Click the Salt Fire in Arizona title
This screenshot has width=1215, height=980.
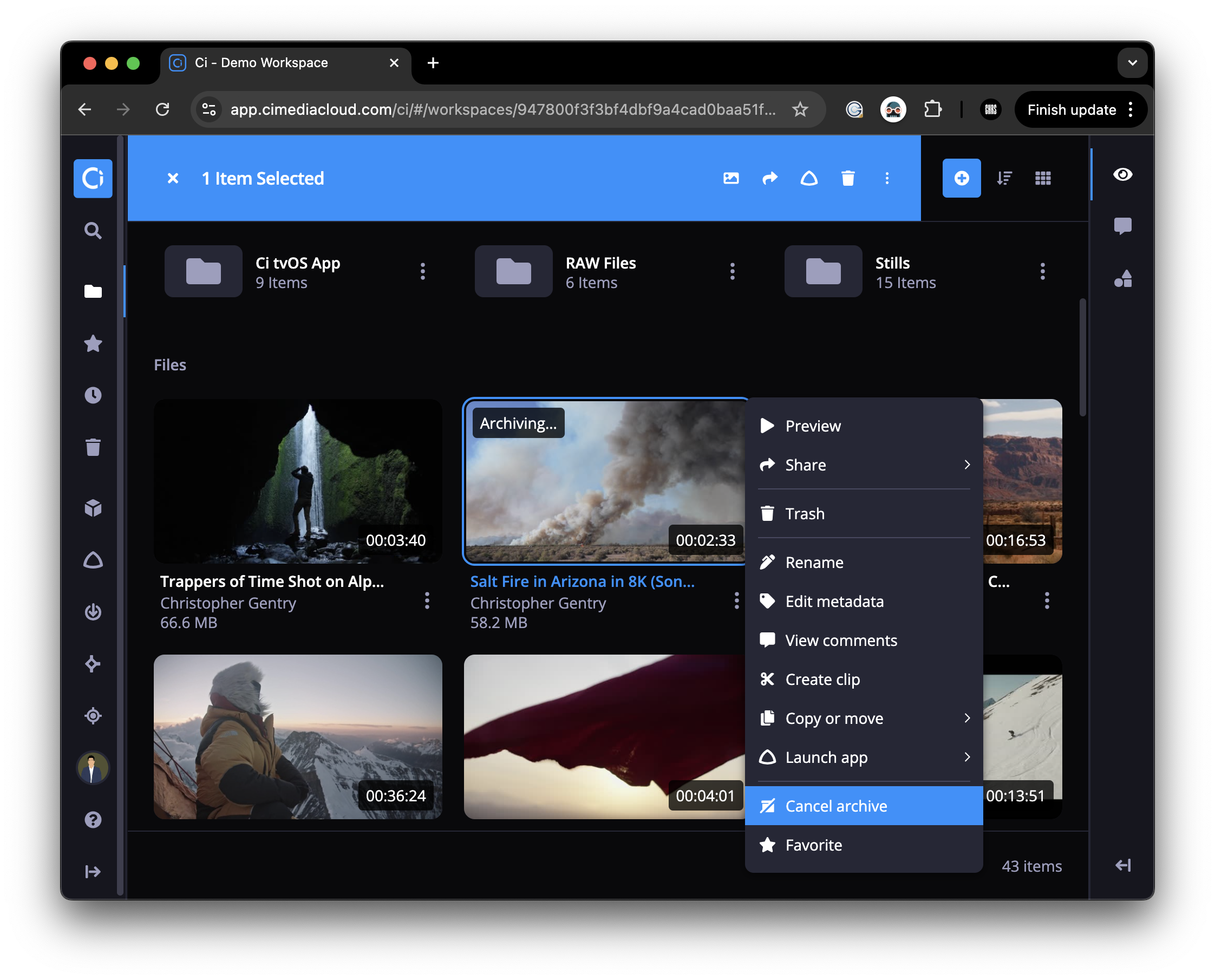582,582
